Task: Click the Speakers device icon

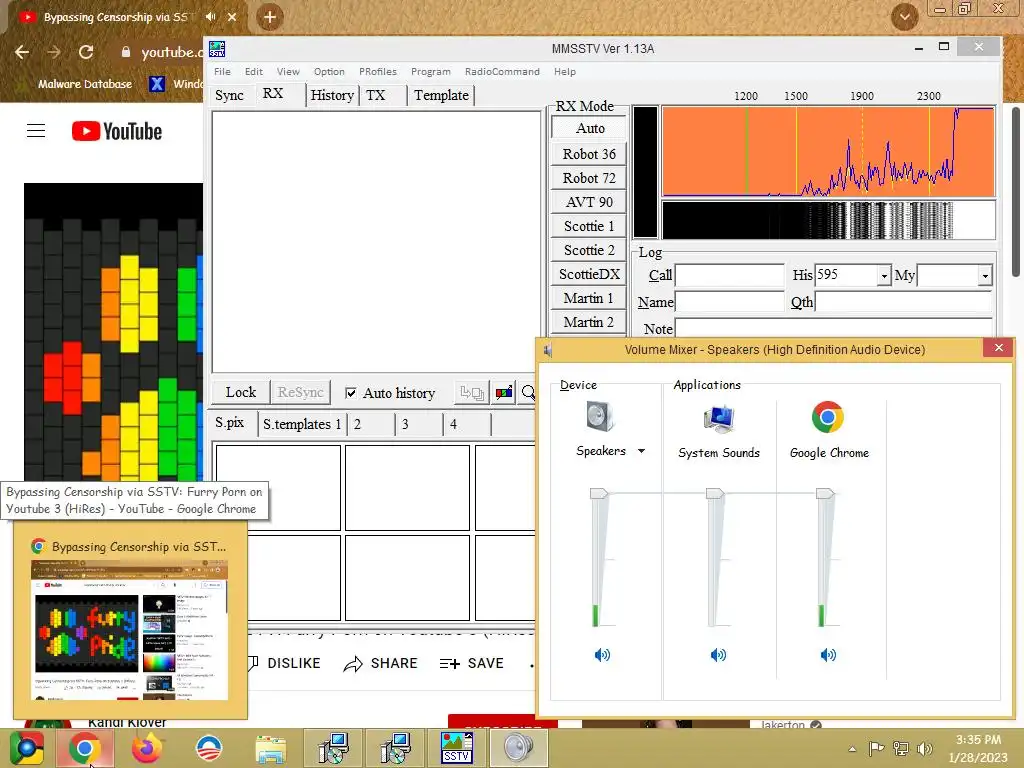Action: pyautogui.click(x=600, y=417)
